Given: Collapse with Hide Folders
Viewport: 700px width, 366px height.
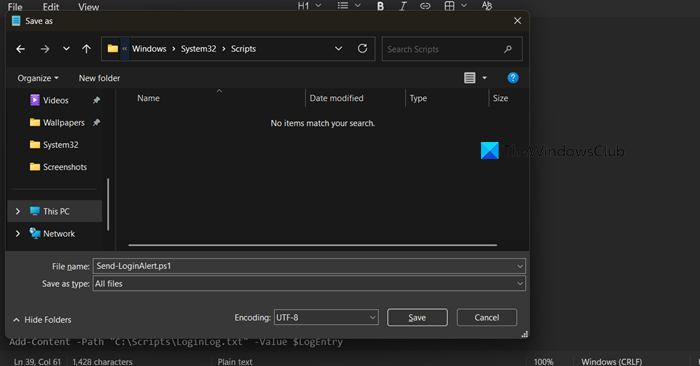Looking at the screenshot, I should click(x=42, y=320).
